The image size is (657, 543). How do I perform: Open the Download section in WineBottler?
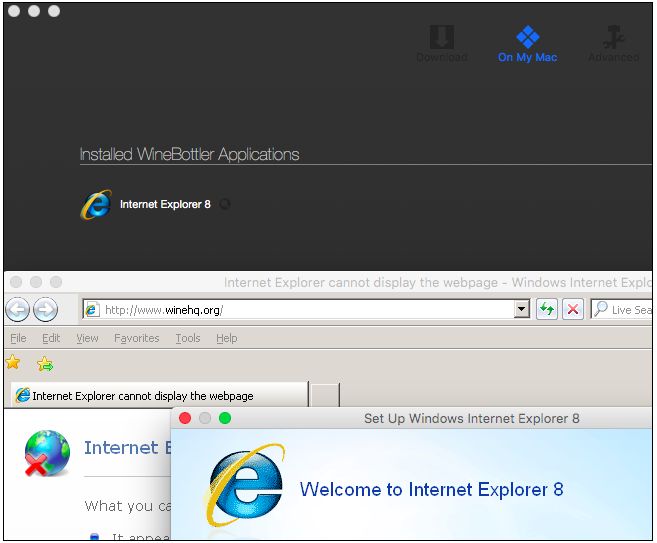click(441, 44)
